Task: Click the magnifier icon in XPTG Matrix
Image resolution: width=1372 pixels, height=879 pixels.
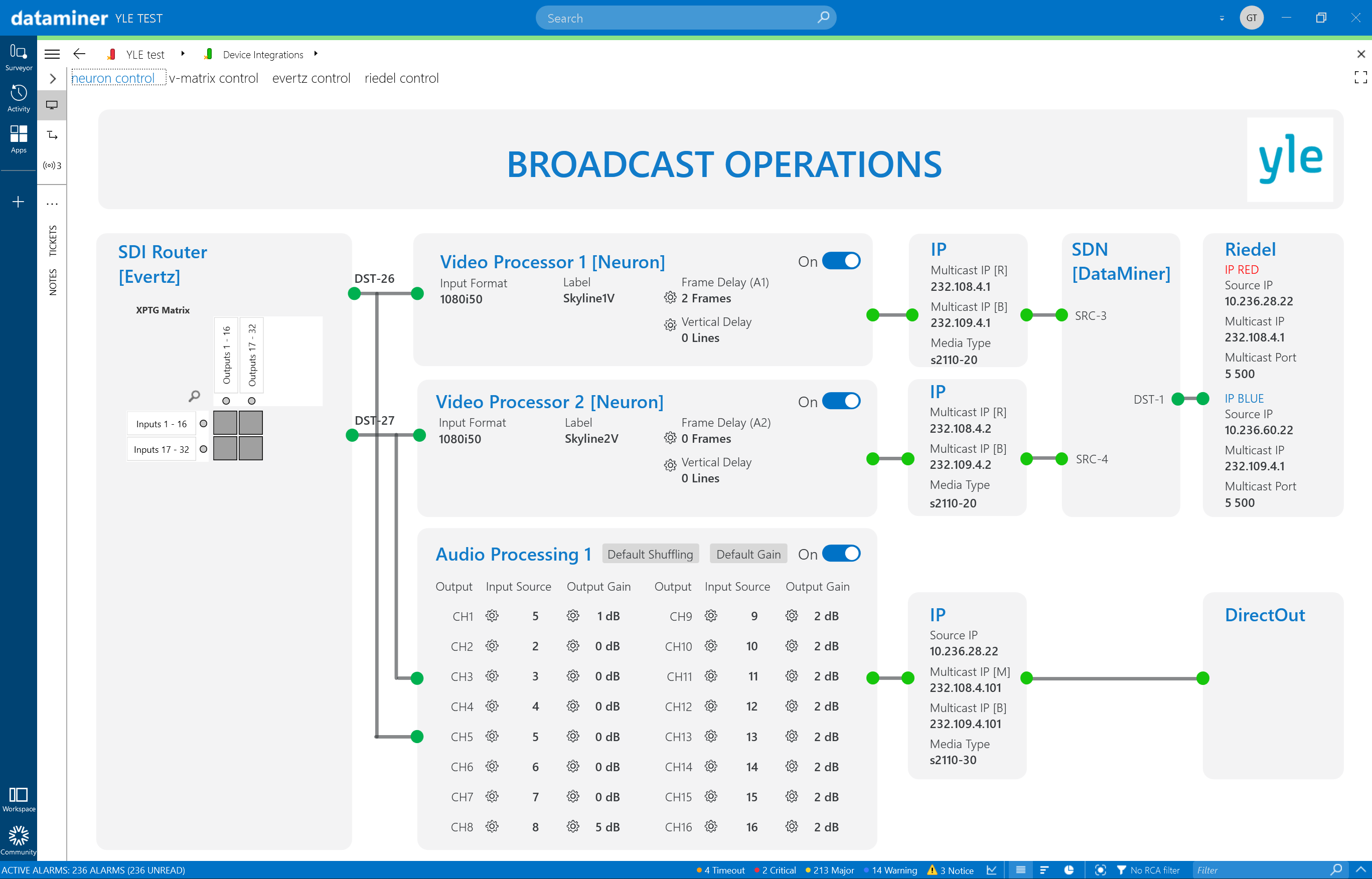Action: (x=194, y=396)
